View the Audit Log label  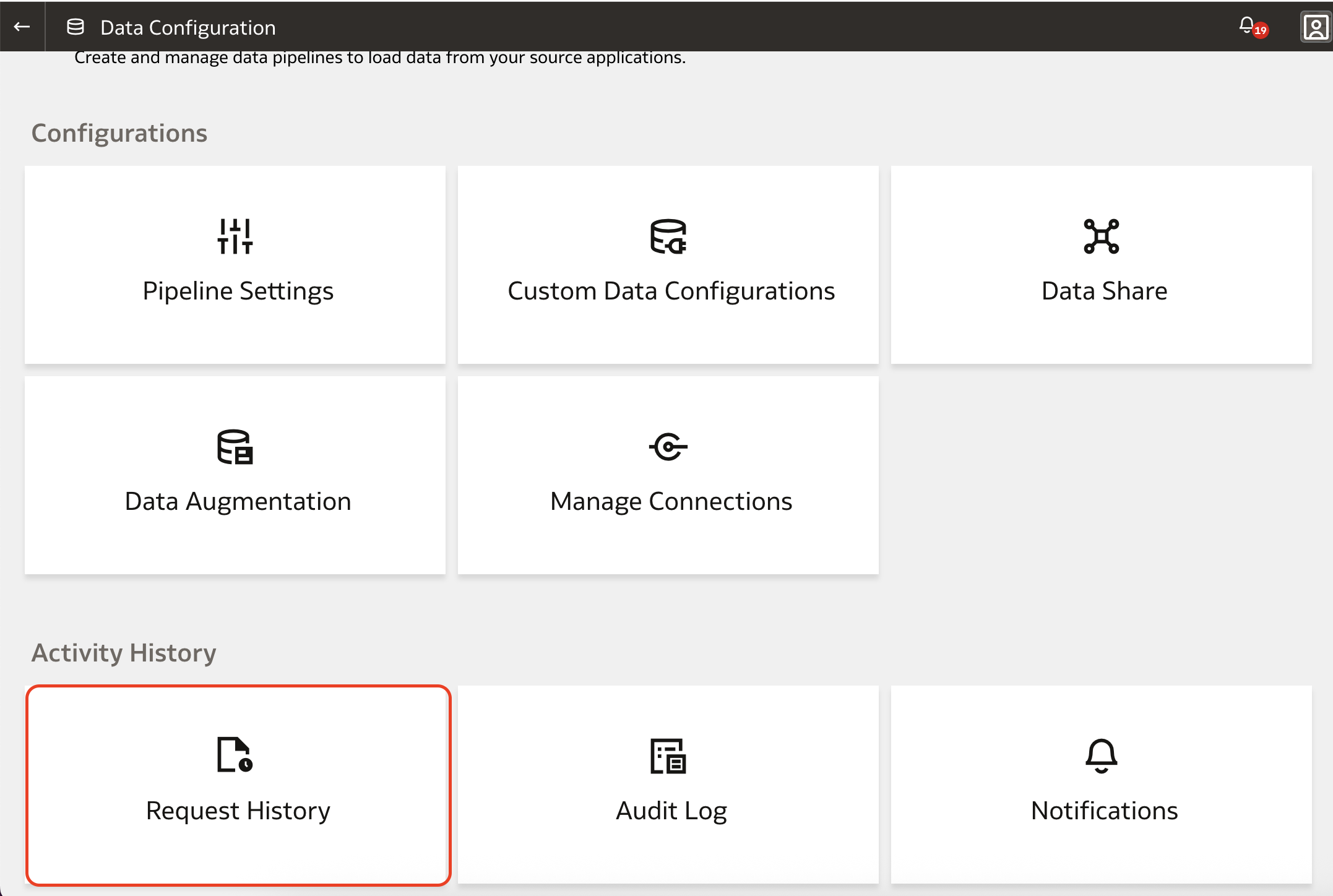click(671, 811)
